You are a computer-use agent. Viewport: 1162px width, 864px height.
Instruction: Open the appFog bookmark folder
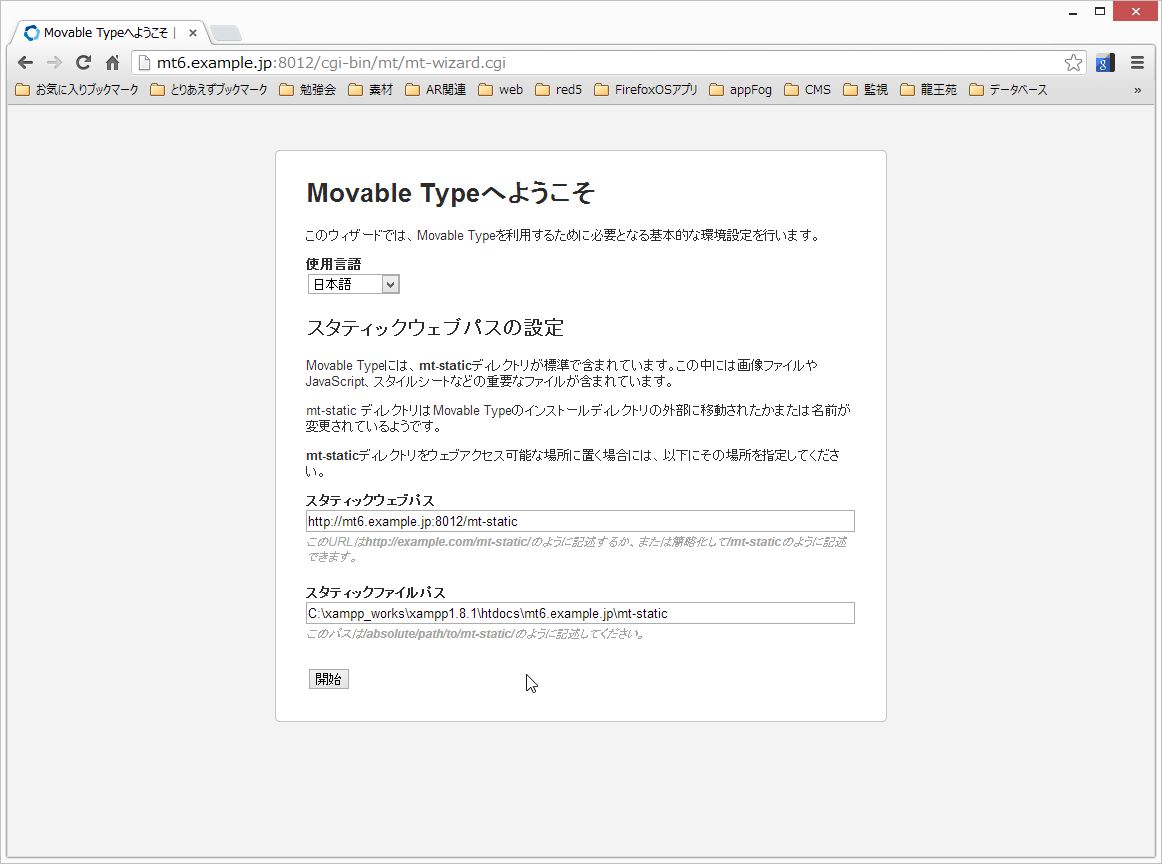[x=740, y=90]
